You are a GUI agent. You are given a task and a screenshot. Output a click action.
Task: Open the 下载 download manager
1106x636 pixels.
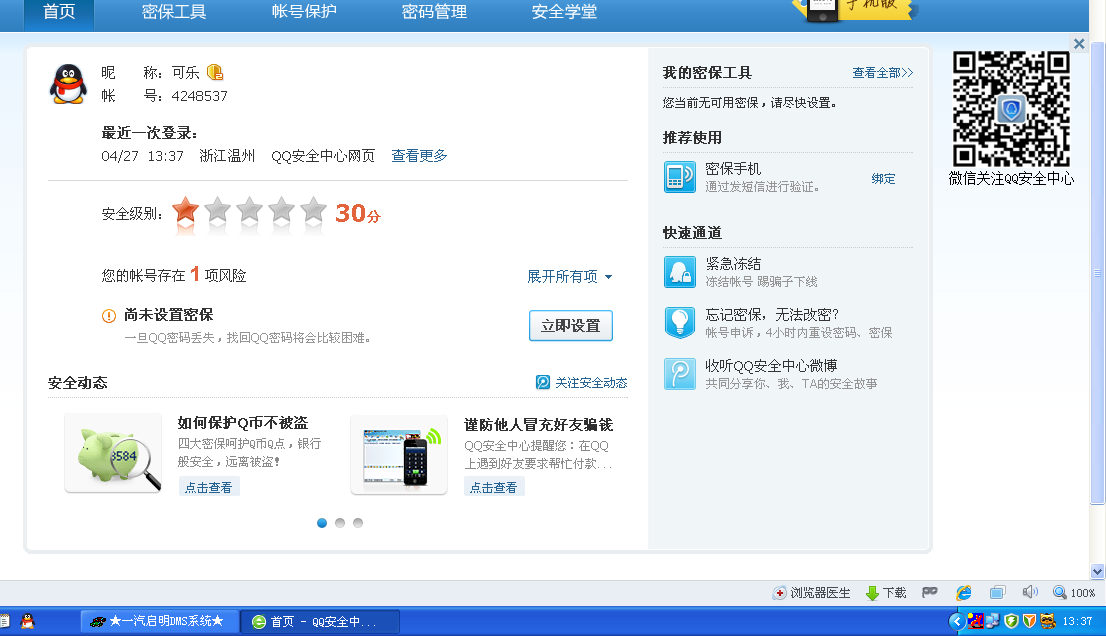[x=886, y=593]
